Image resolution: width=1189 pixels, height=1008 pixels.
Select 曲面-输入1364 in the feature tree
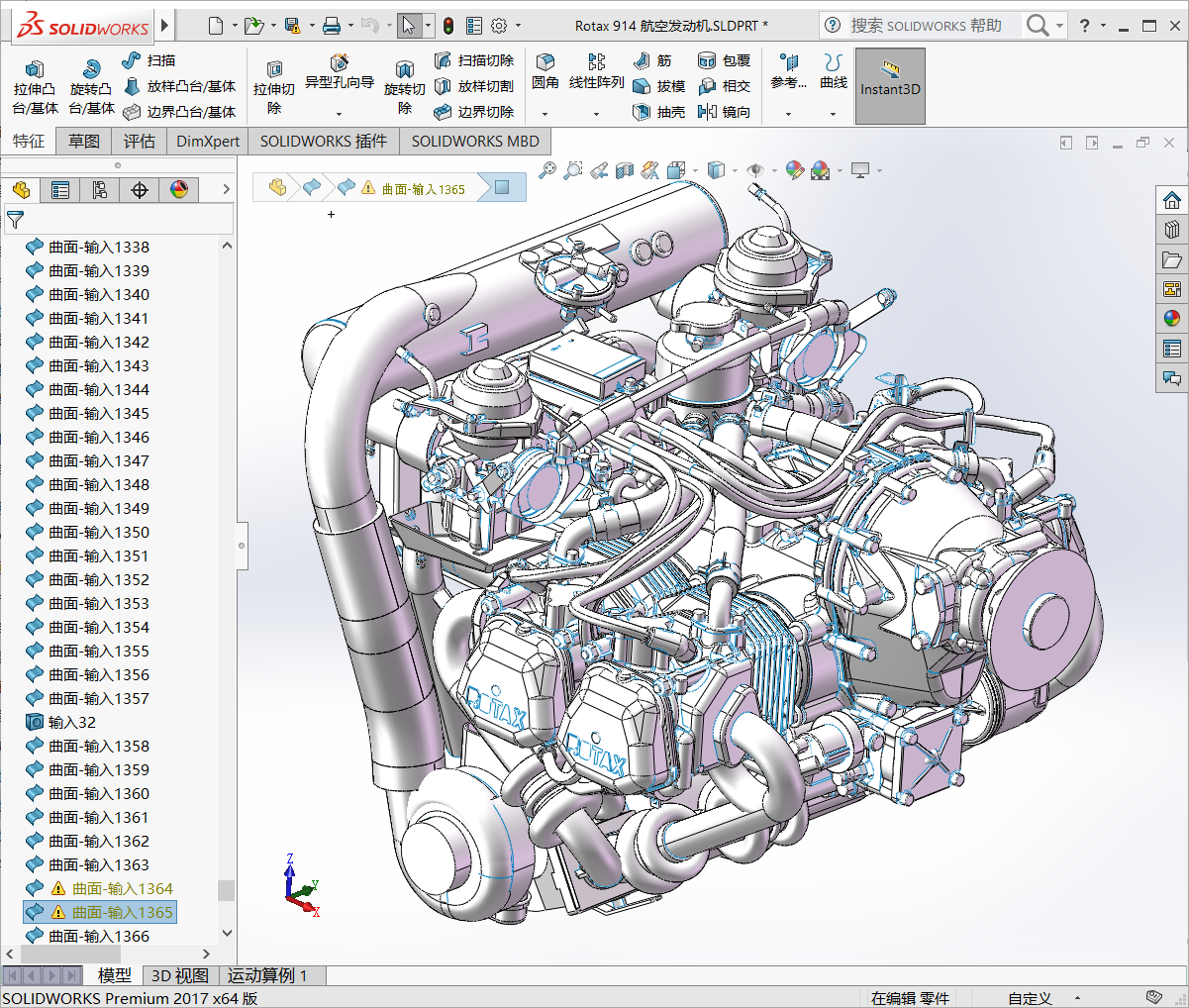(x=122, y=888)
